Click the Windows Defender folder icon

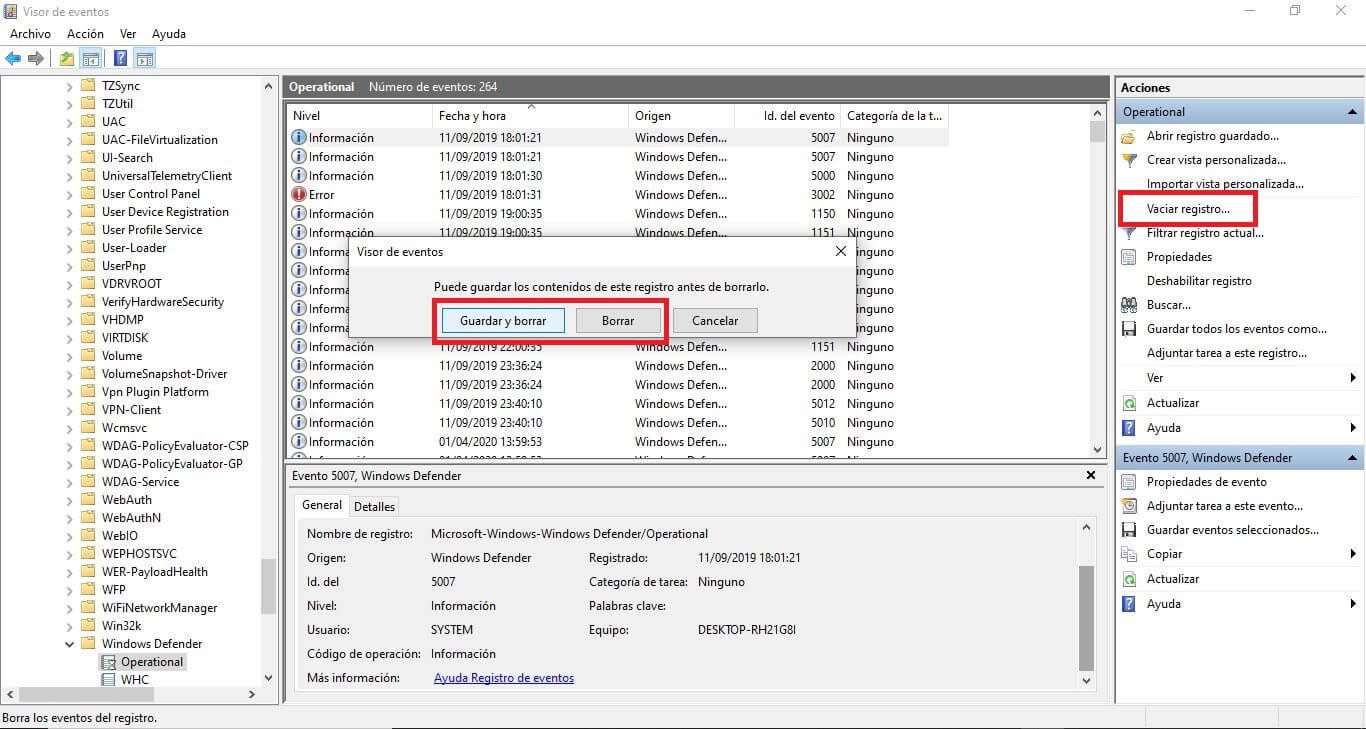[89, 644]
